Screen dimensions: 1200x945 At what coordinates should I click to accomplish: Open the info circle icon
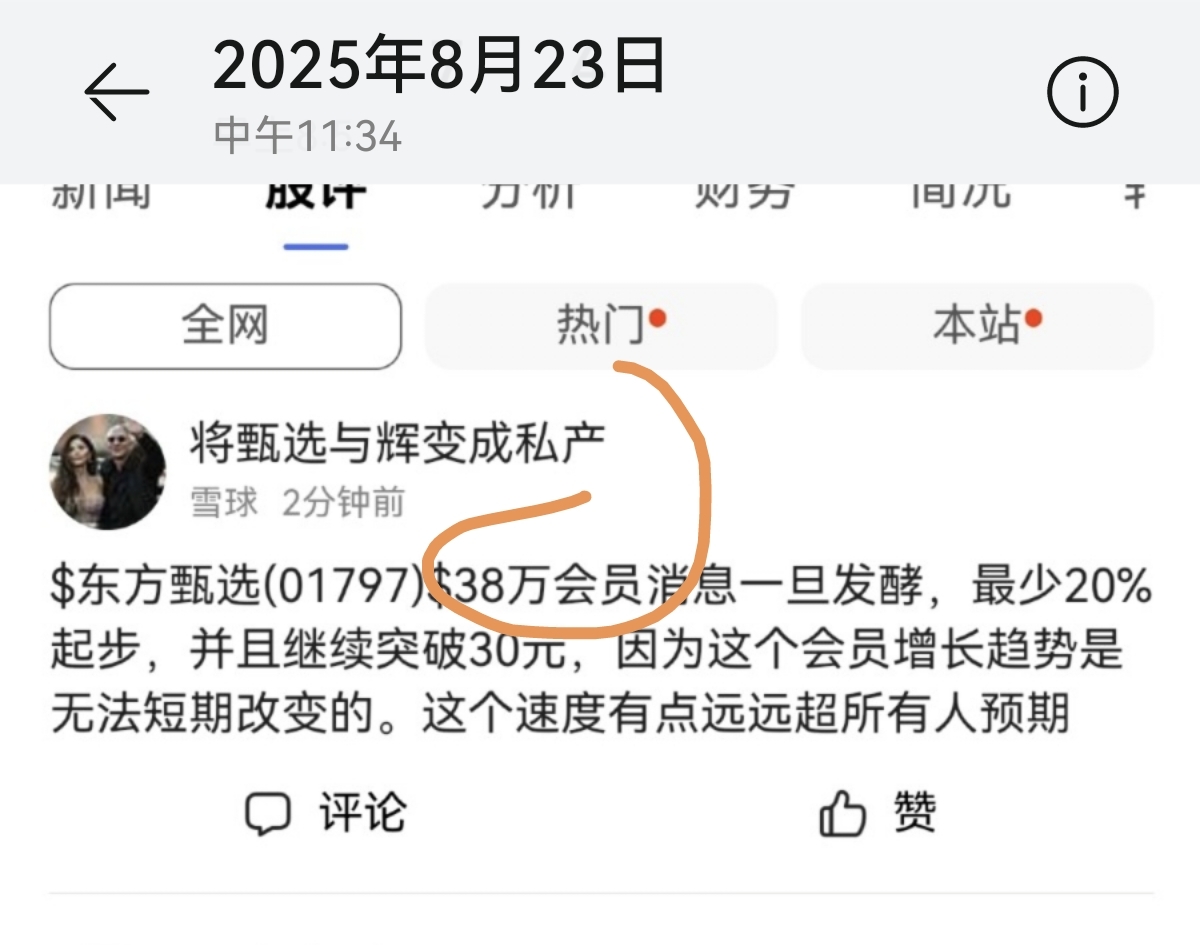pos(1082,93)
